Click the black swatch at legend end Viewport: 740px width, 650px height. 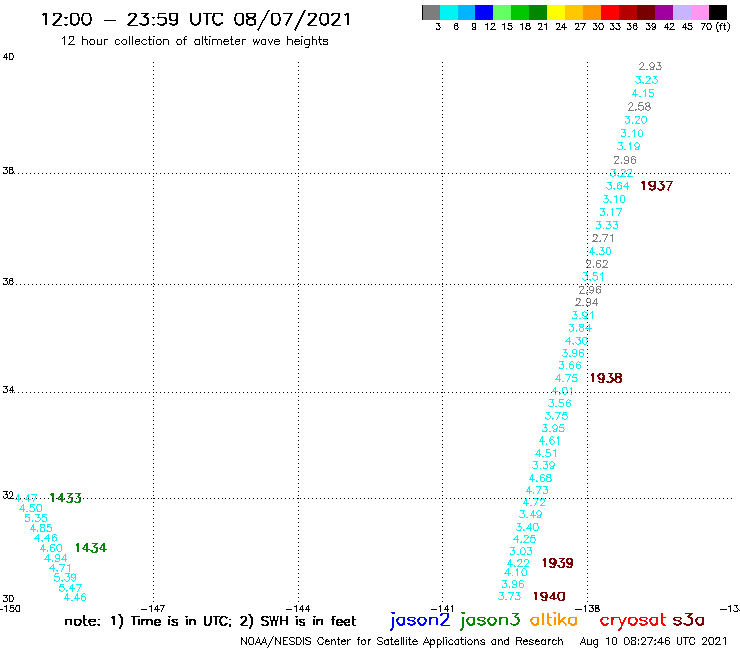click(x=717, y=12)
